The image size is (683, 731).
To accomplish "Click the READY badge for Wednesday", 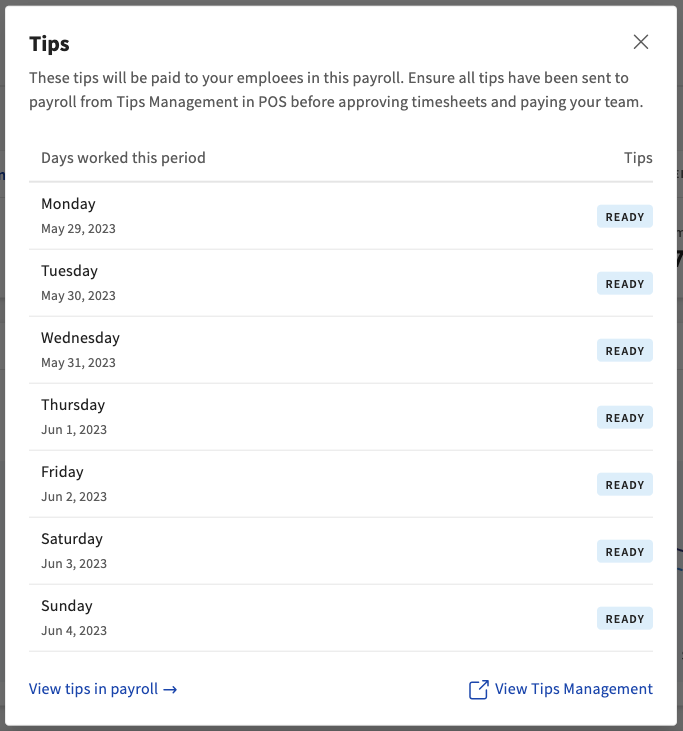I will (625, 351).
